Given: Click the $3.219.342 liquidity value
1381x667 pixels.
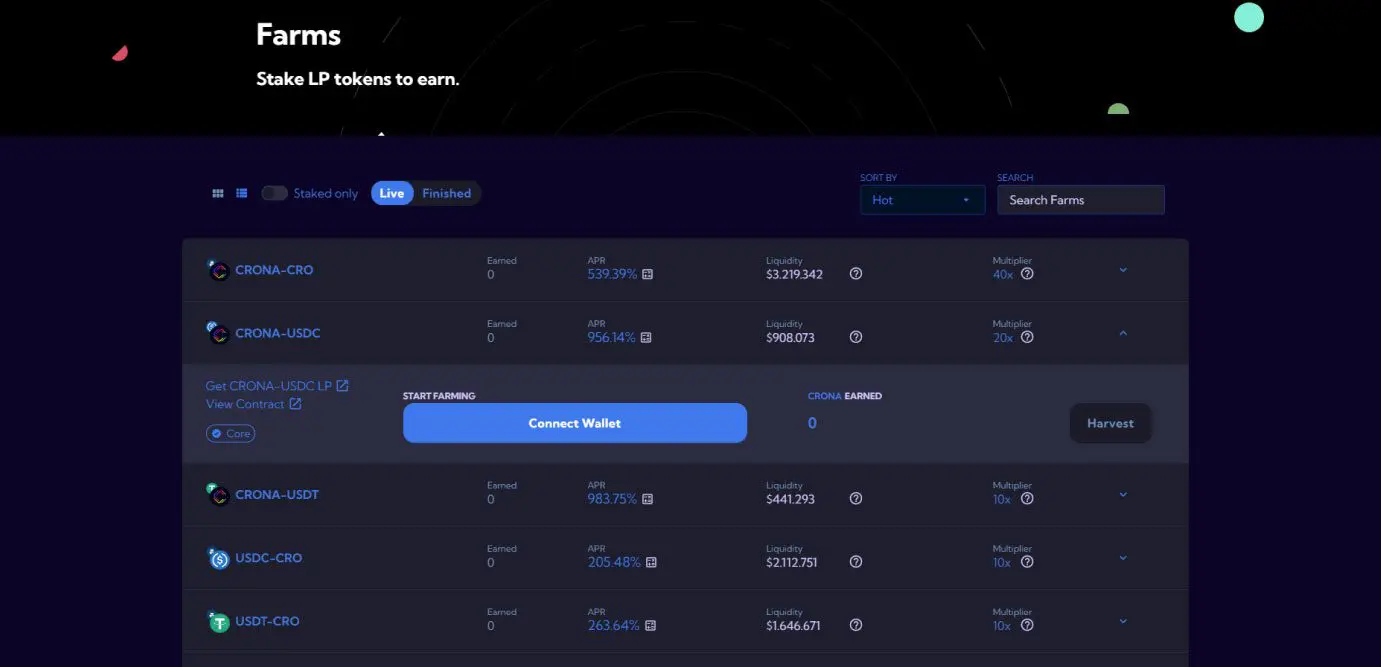Looking at the screenshot, I should tap(794, 274).
